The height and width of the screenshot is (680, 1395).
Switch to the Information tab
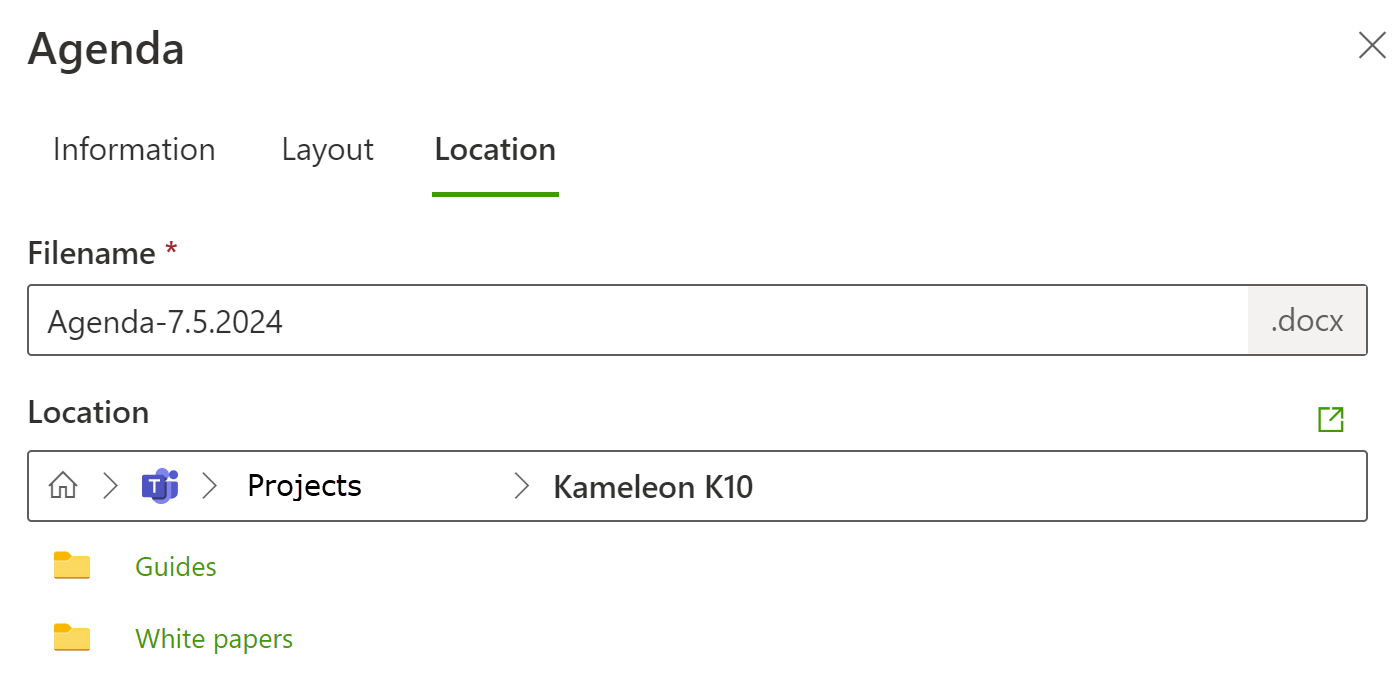click(x=134, y=150)
